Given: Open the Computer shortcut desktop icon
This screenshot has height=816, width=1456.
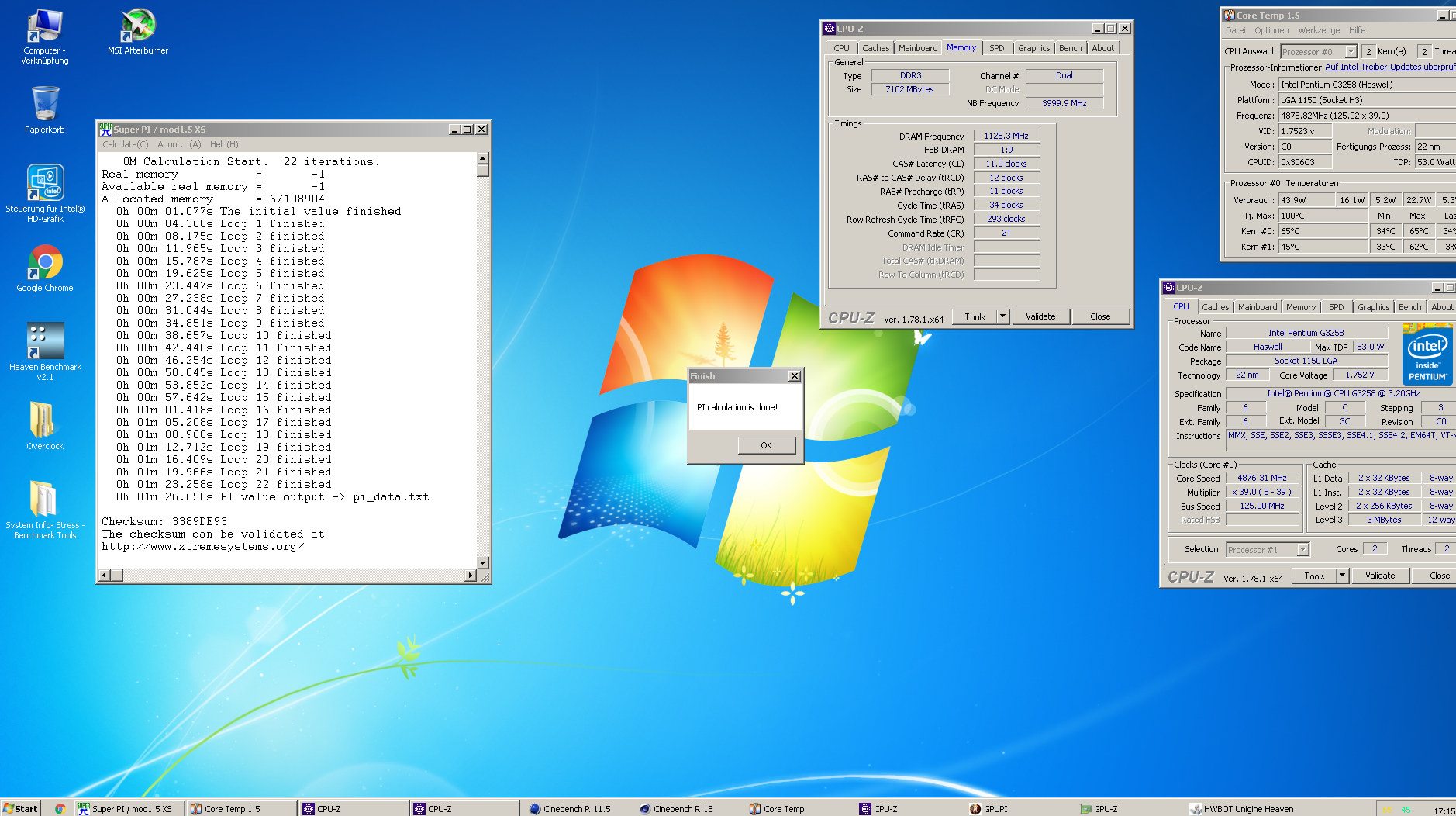Looking at the screenshot, I should [x=44, y=36].
